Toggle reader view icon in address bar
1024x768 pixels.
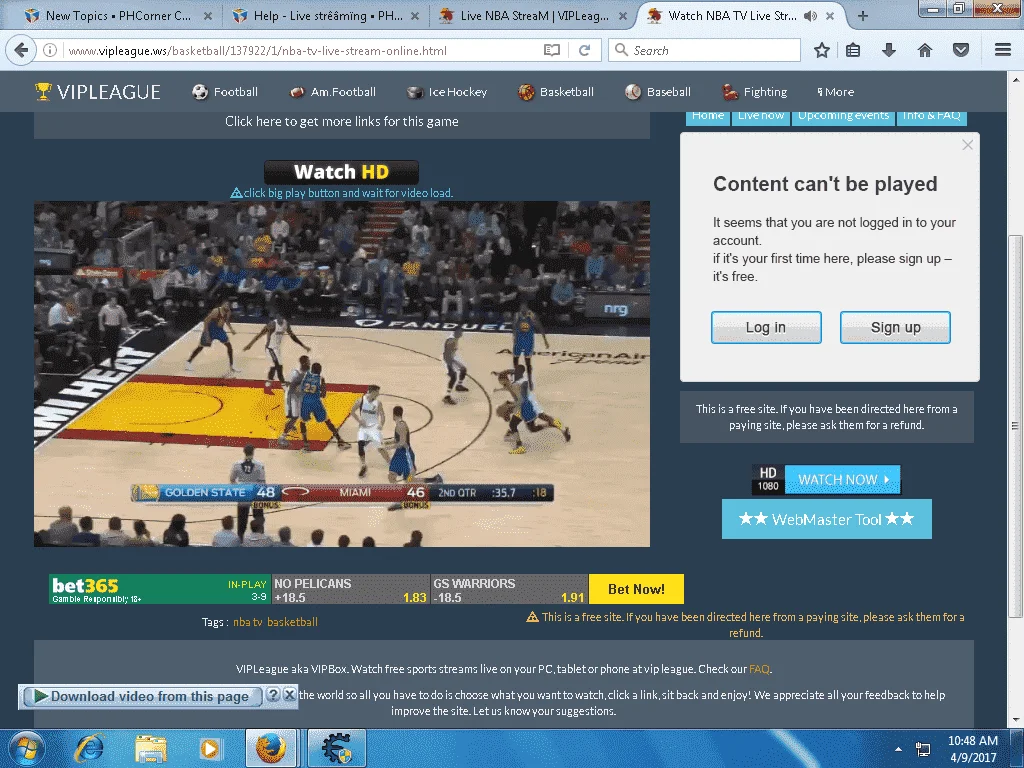[552, 50]
